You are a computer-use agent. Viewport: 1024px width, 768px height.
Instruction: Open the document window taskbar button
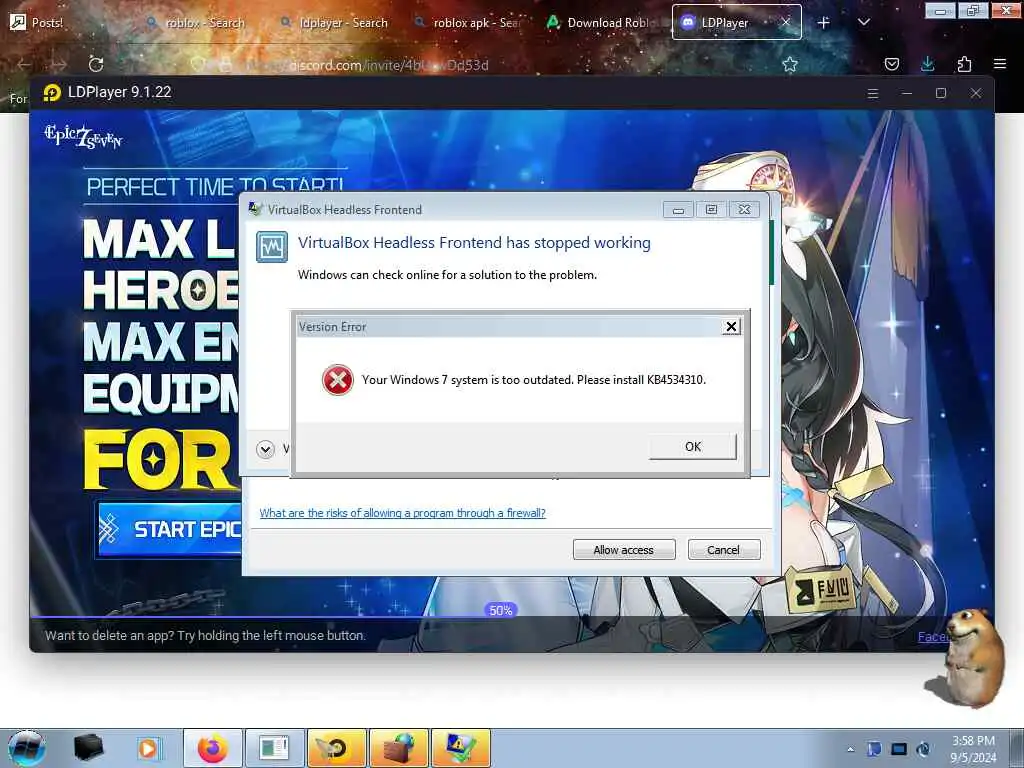tap(274, 748)
